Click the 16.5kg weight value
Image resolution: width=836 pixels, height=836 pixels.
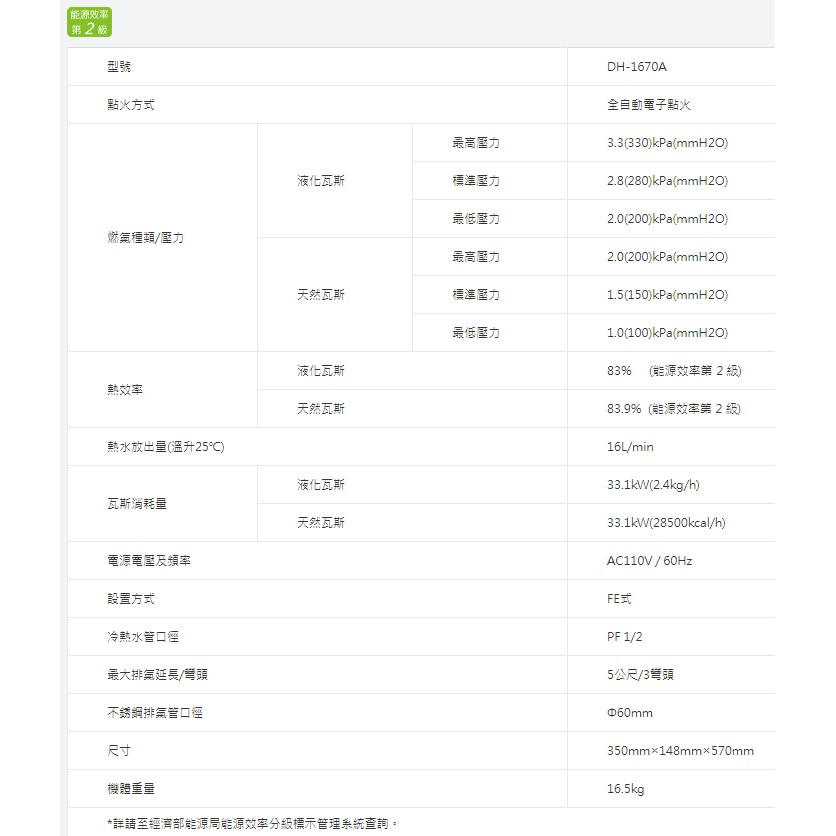(625, 789)
